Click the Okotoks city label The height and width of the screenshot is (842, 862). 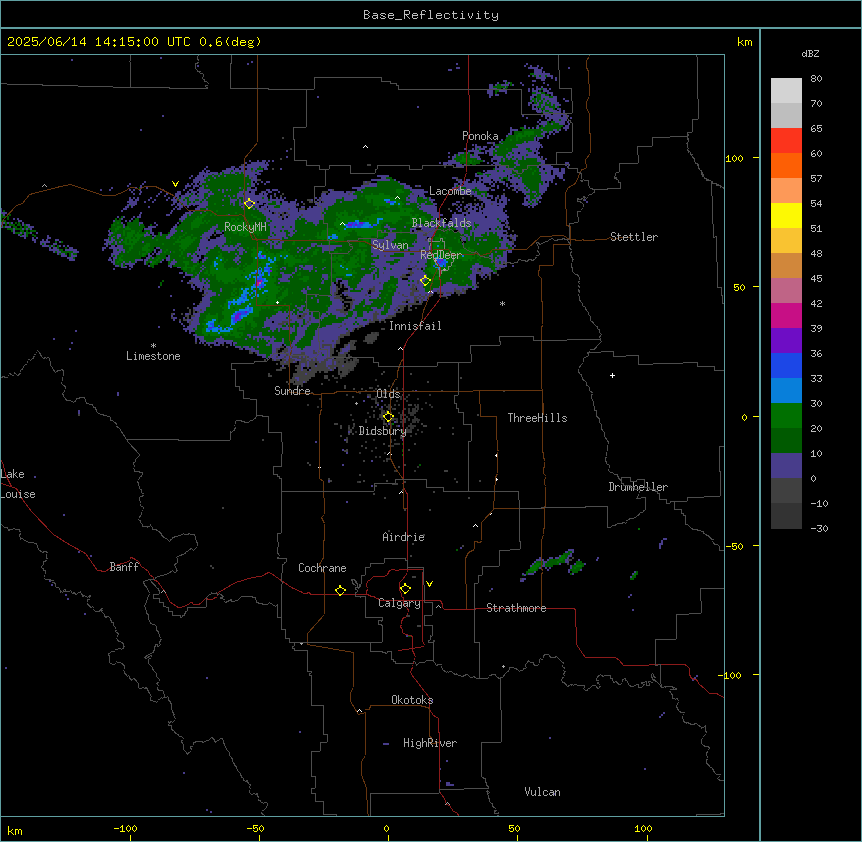pyautogui.click(x=412, y=700)
